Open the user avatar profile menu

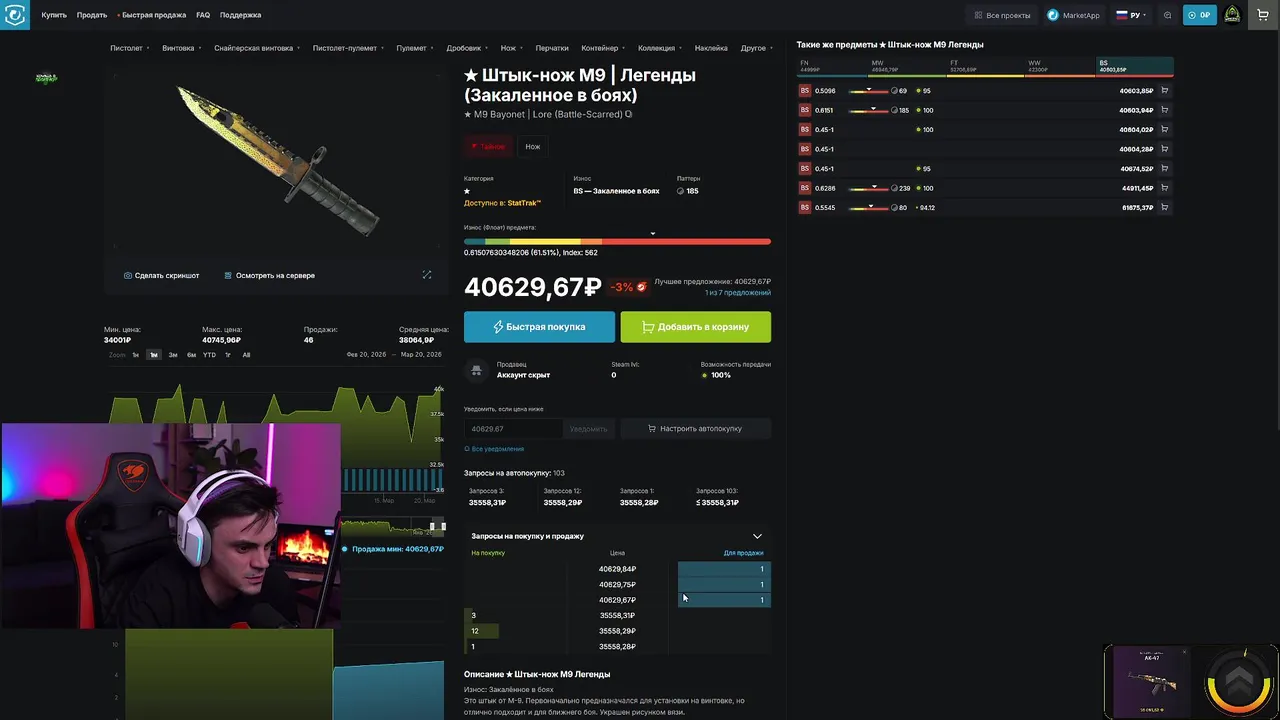coord(1232,15)
